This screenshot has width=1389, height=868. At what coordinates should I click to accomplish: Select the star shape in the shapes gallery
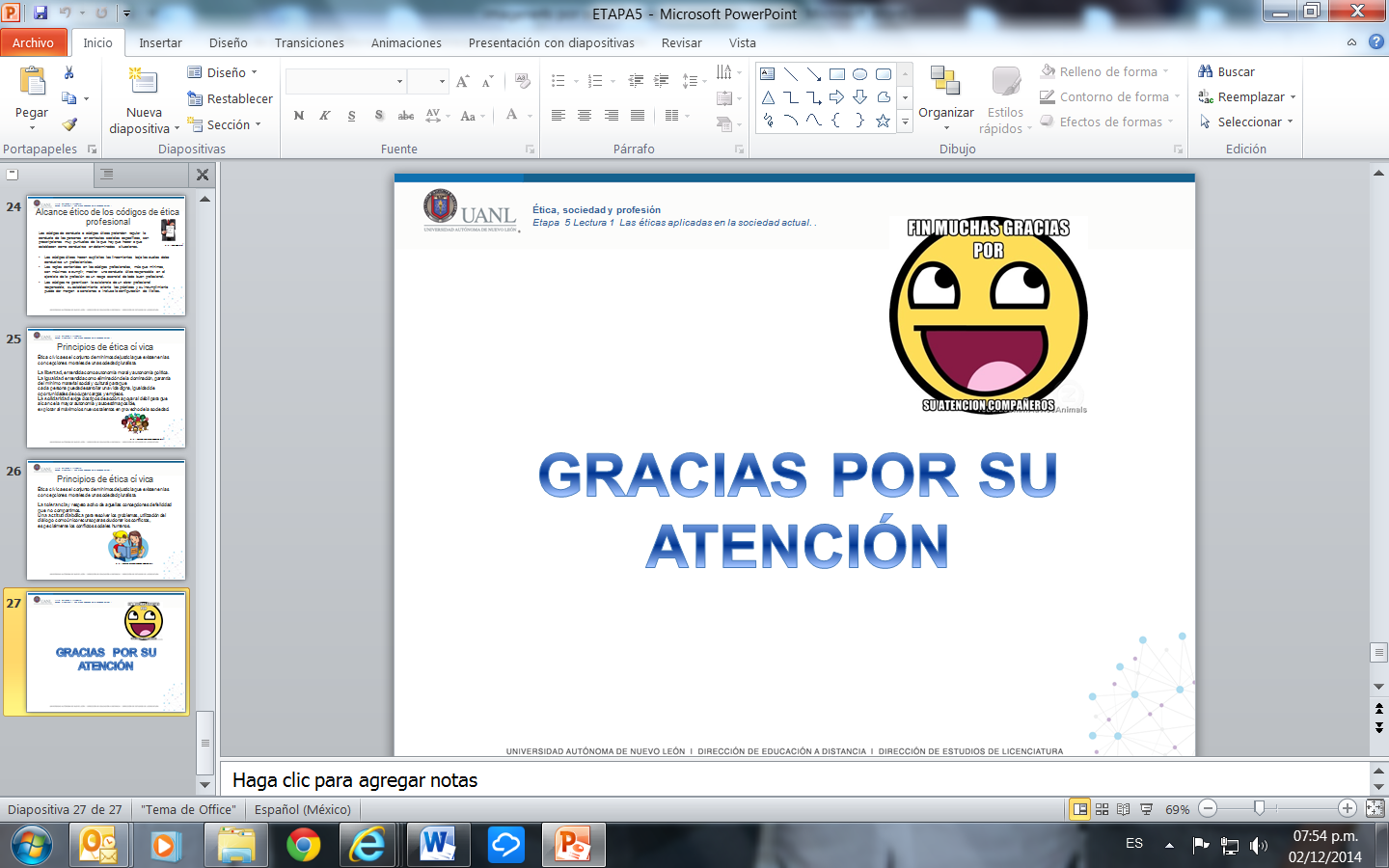point(883,121)
